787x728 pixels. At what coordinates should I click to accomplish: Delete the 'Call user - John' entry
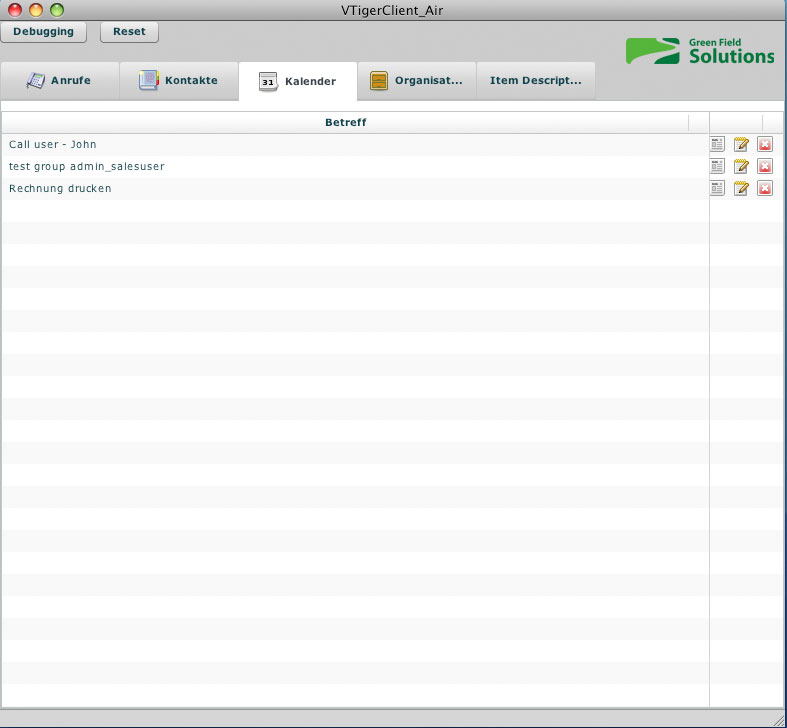click(x=765, y=145)
